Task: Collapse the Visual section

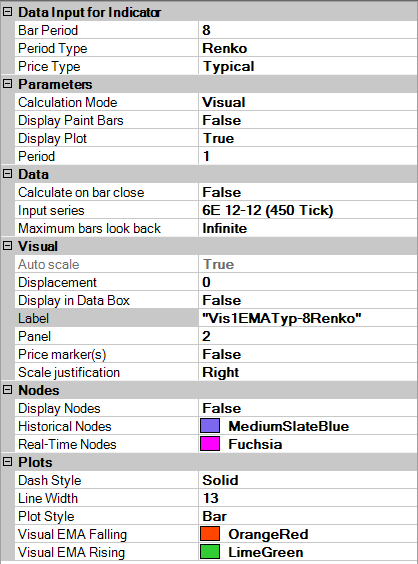Action: point(7,246)
